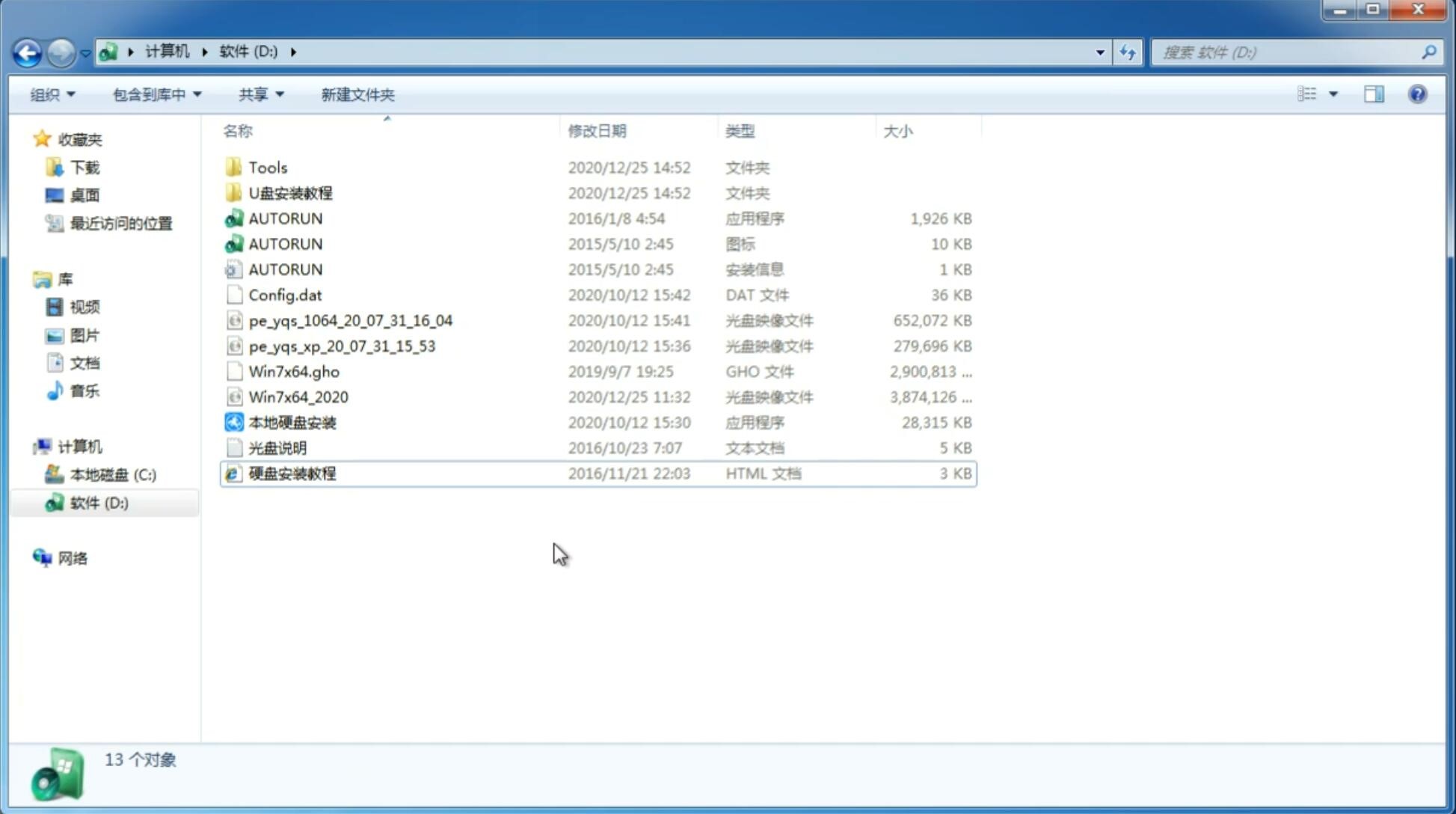Open pe_yqs_1064 disc image file
The image size is (1456, 814).
pos(350,320)
